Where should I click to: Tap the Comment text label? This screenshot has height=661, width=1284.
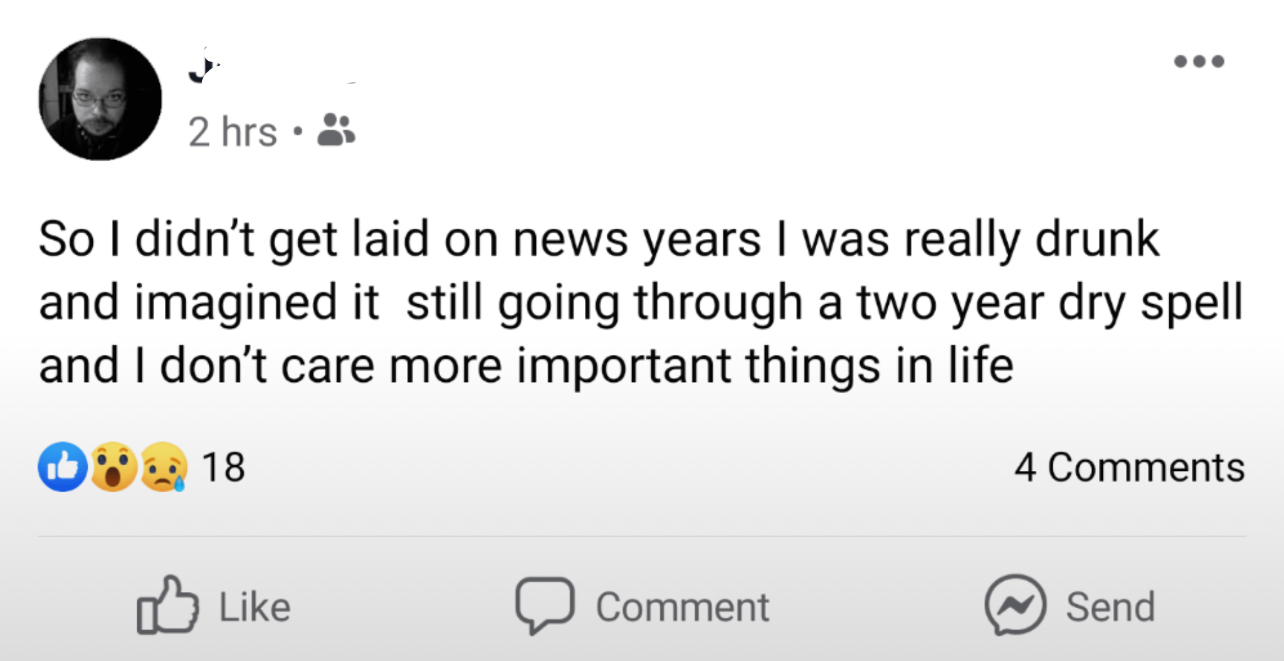point(683,607)
